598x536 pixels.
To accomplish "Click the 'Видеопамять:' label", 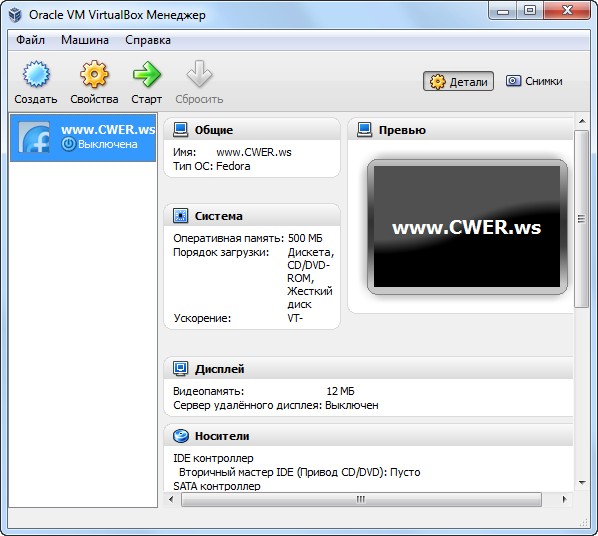I will click(x=209, y=391).
